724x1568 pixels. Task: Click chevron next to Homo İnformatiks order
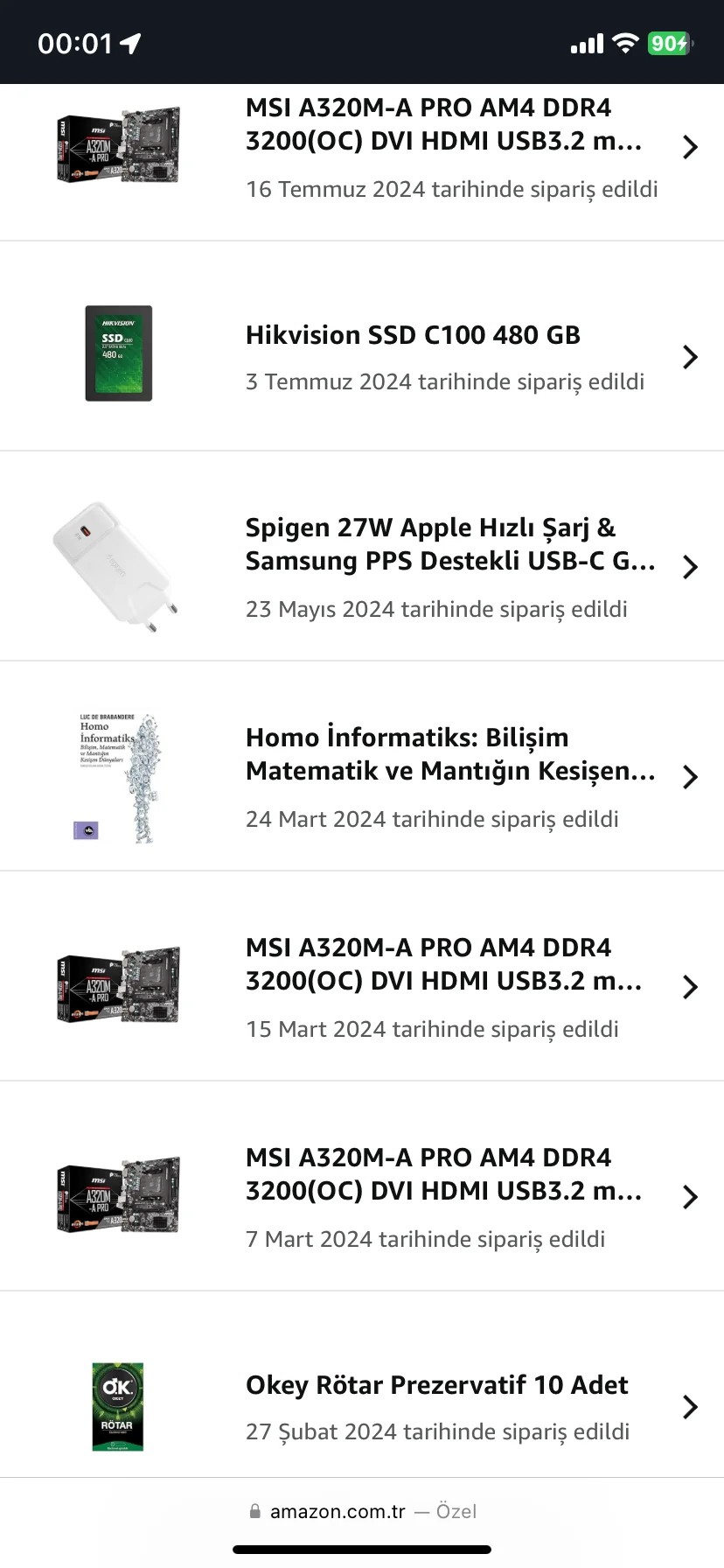(690, 777)
